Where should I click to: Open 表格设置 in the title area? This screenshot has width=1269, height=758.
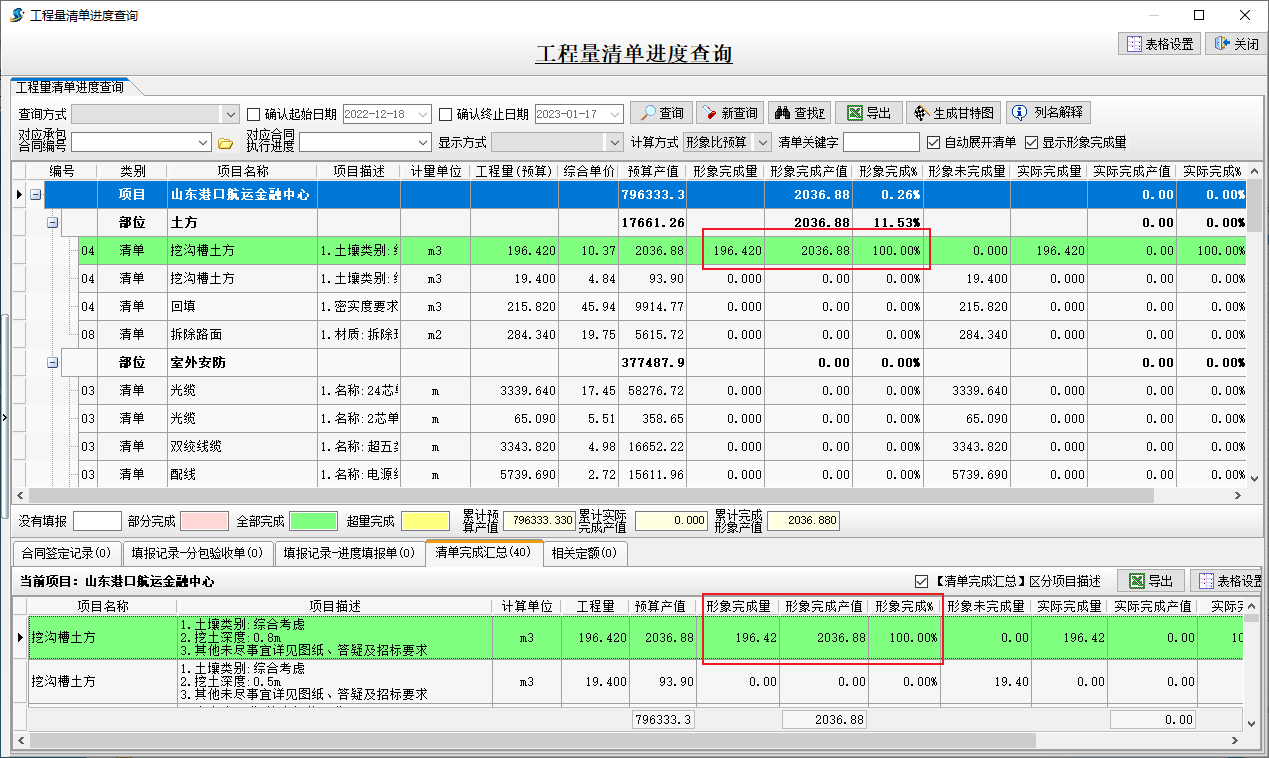point(1160,44)
